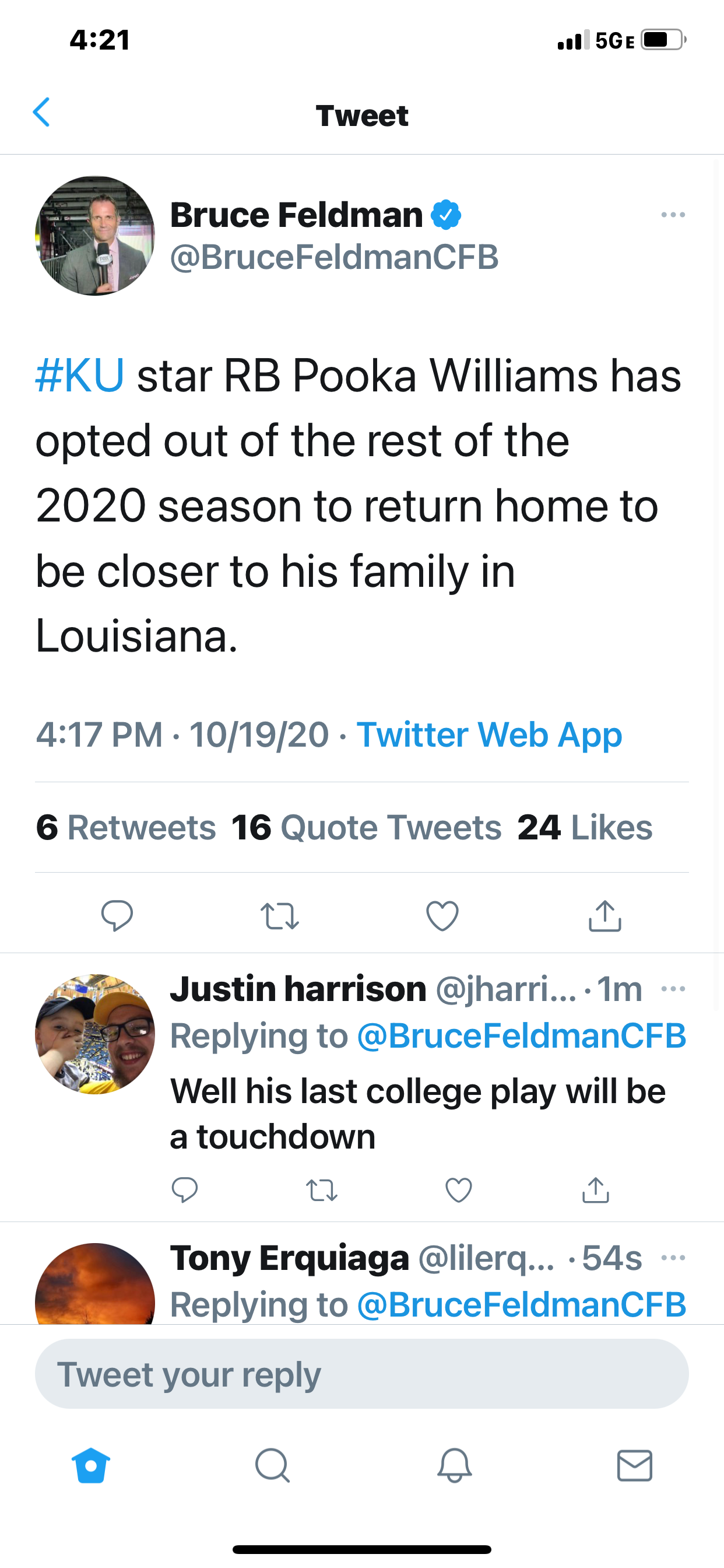Retweet Bruce Feldman's Pooka Williams tweet
The width and height of the screenshot is (724, 1568).
[x=279, y=915]
